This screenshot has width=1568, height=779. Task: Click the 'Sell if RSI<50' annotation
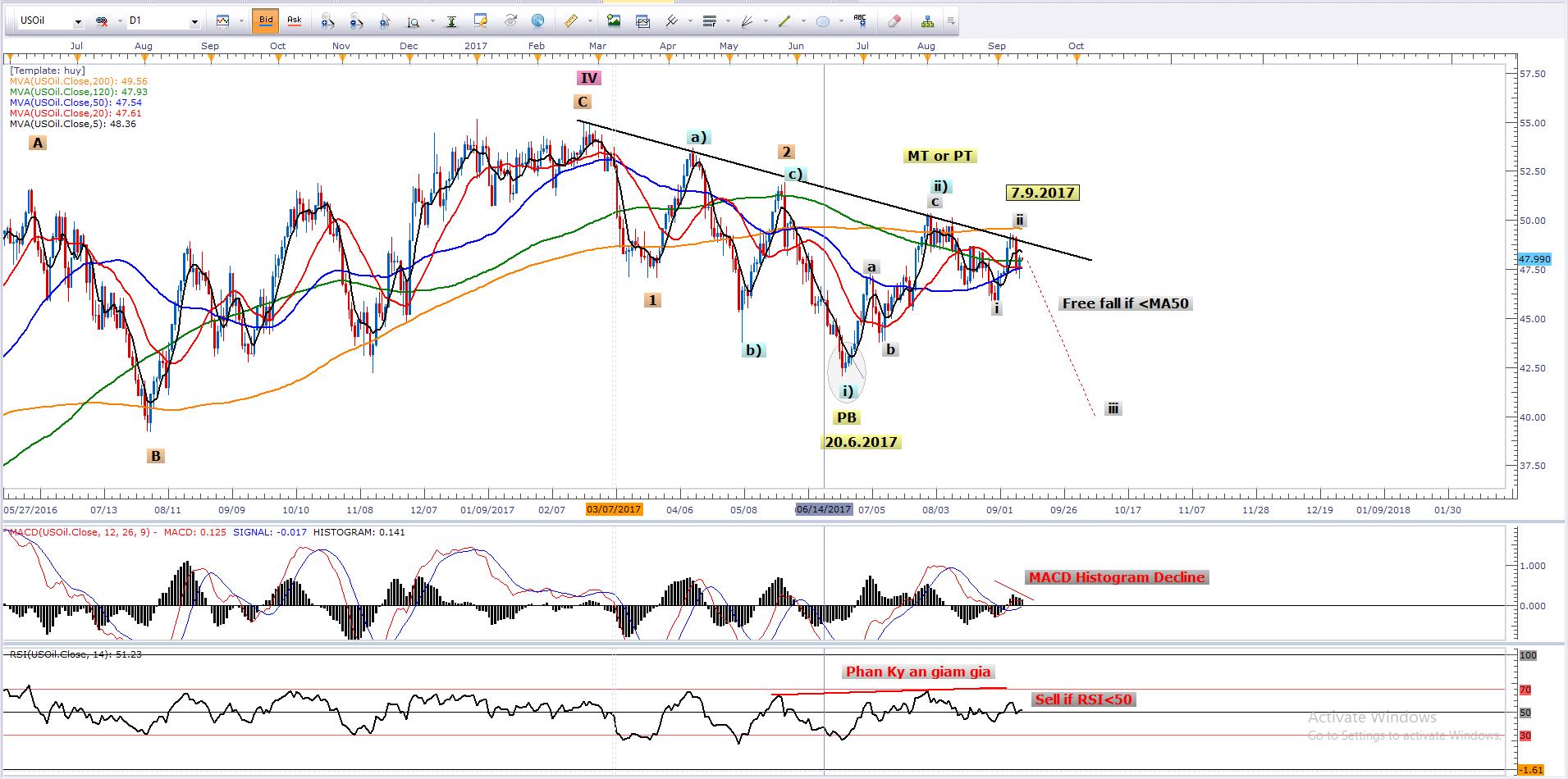point(1083,699)
